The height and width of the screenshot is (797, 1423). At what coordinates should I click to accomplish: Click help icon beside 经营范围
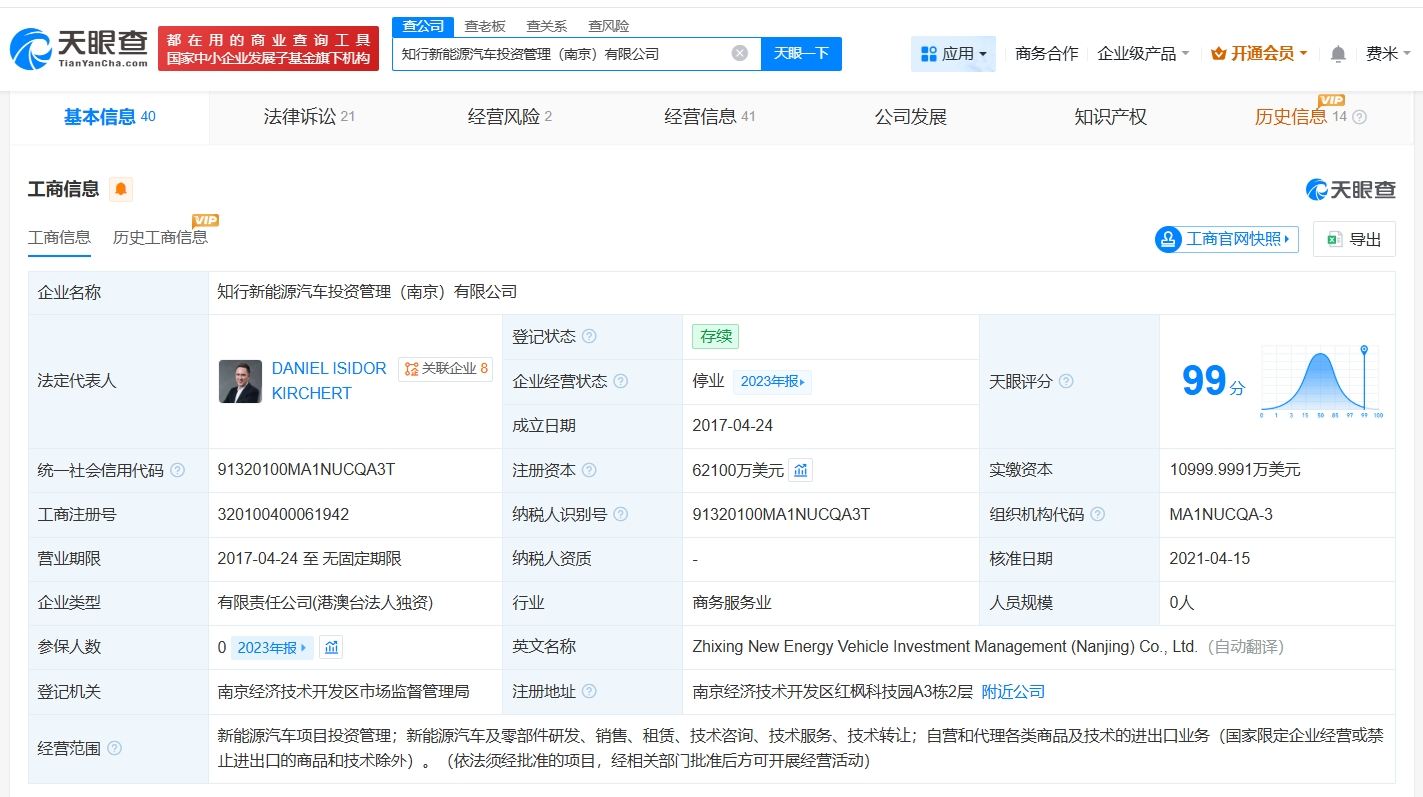pyautogui.click(x=115, y=748)
